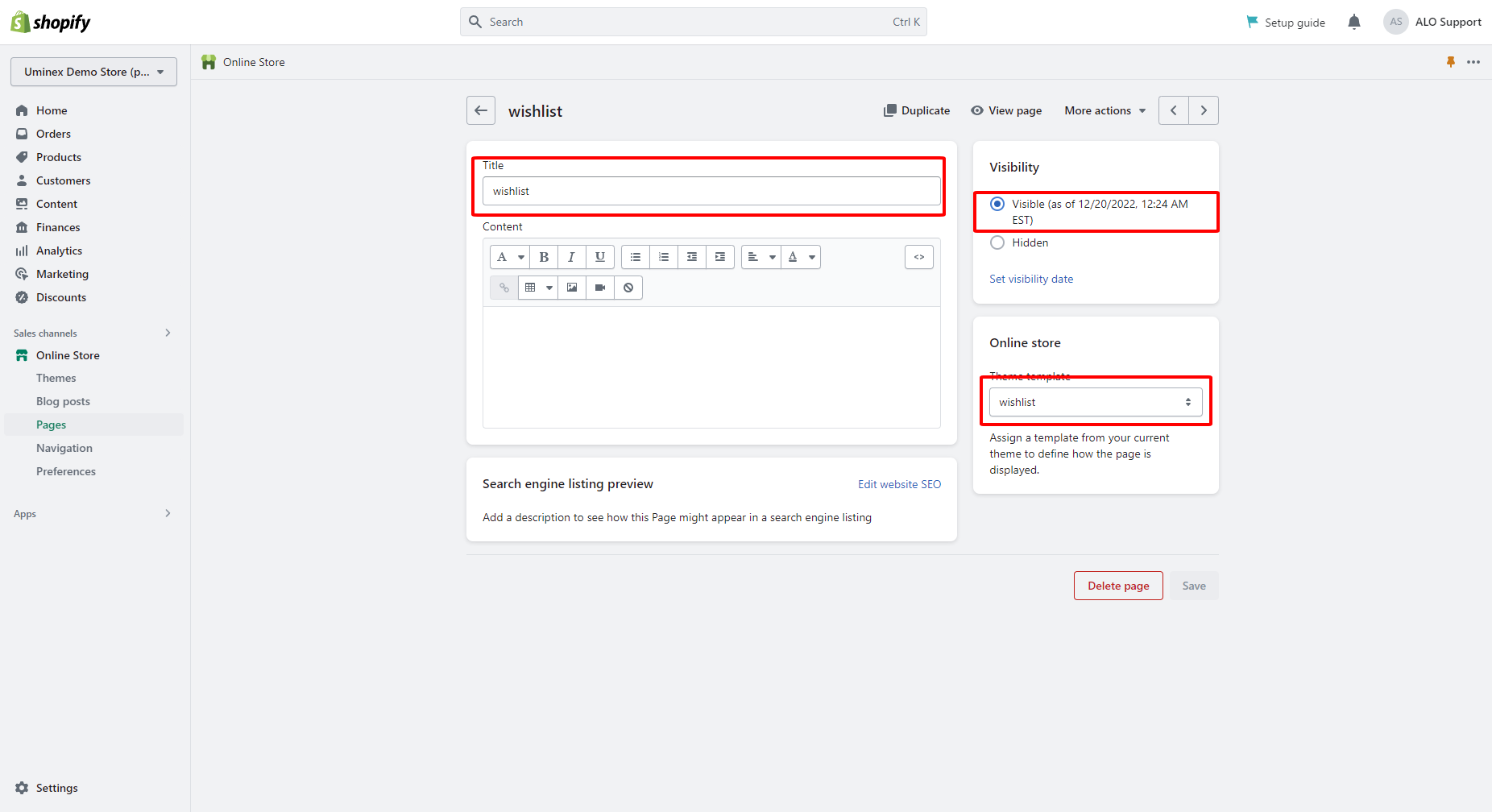The width and height of the screenshot is (1492, 812).
Task: Open the Theme template wishlist dropdown
Action: [x=1096, y=402]
